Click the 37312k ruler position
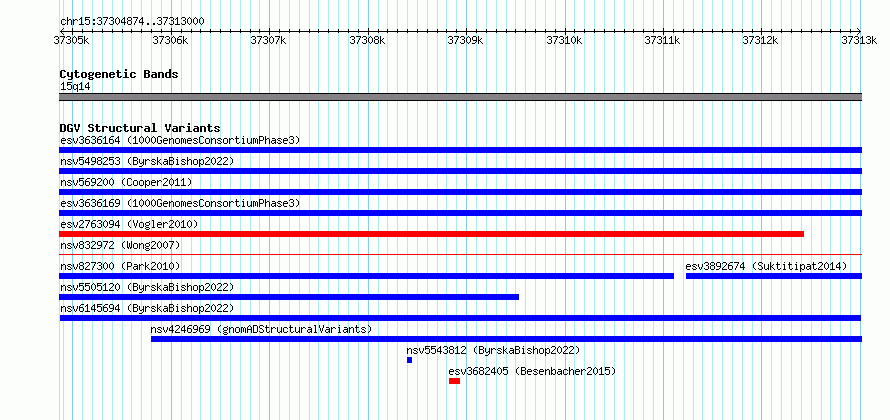This screenshot has width=890, height=420. pyautogui.click(x=761, y=40)
